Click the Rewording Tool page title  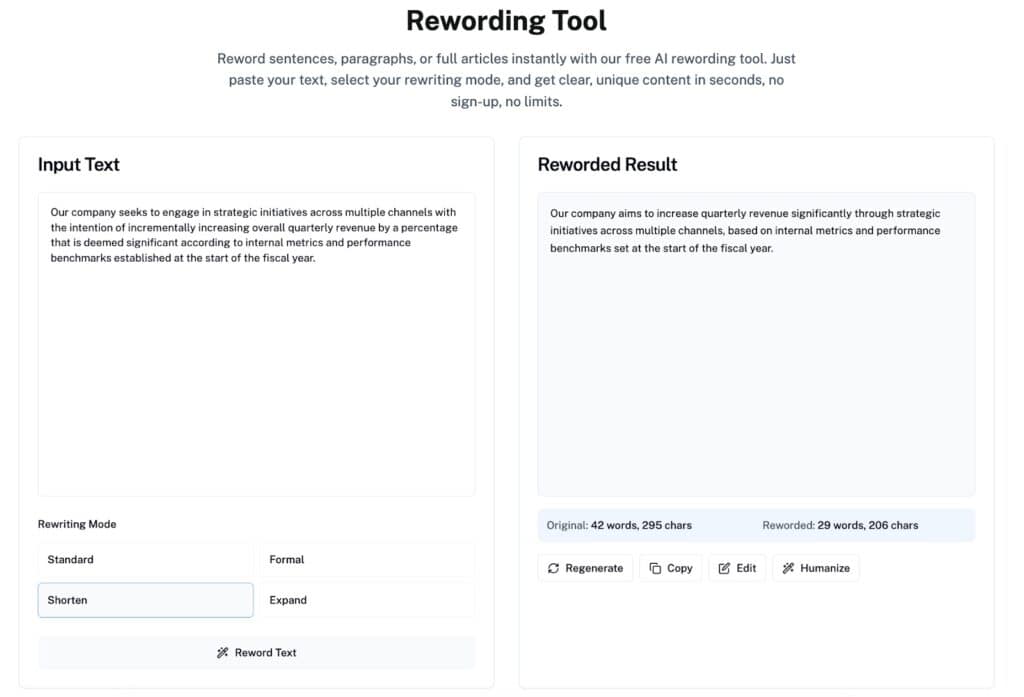(506, 20)
